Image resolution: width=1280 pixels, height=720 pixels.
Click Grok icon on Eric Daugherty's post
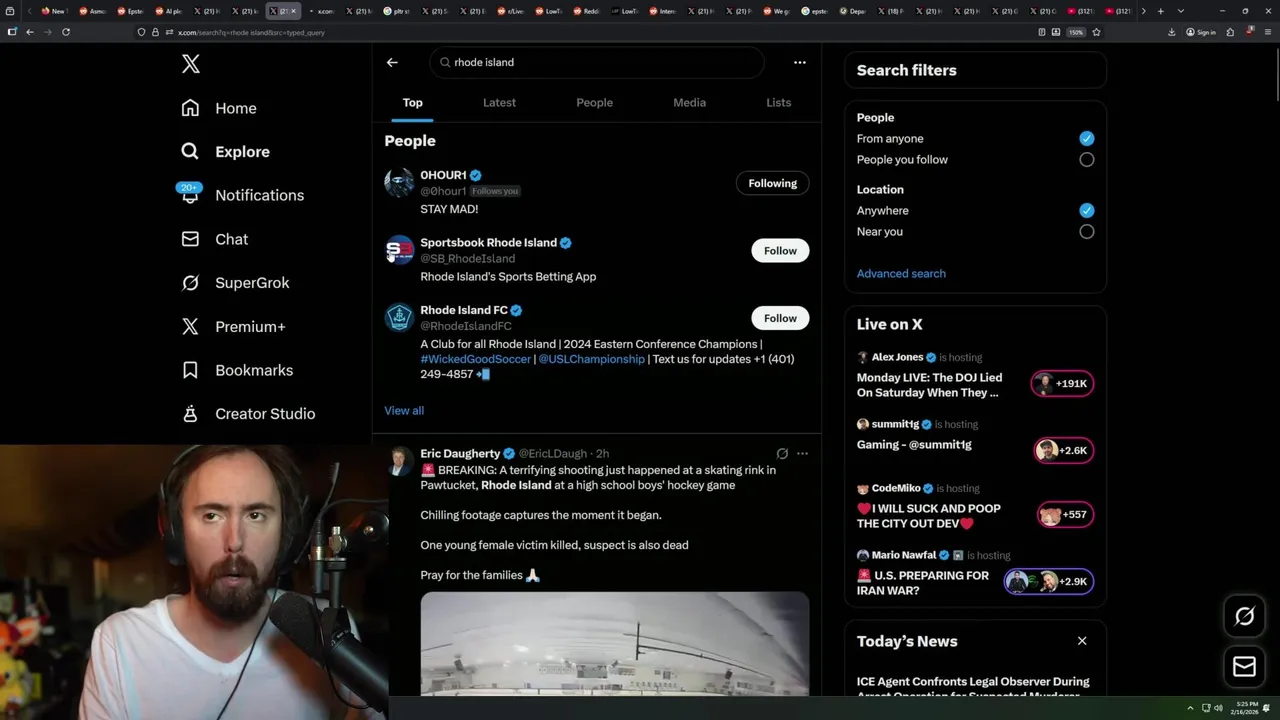782,454
